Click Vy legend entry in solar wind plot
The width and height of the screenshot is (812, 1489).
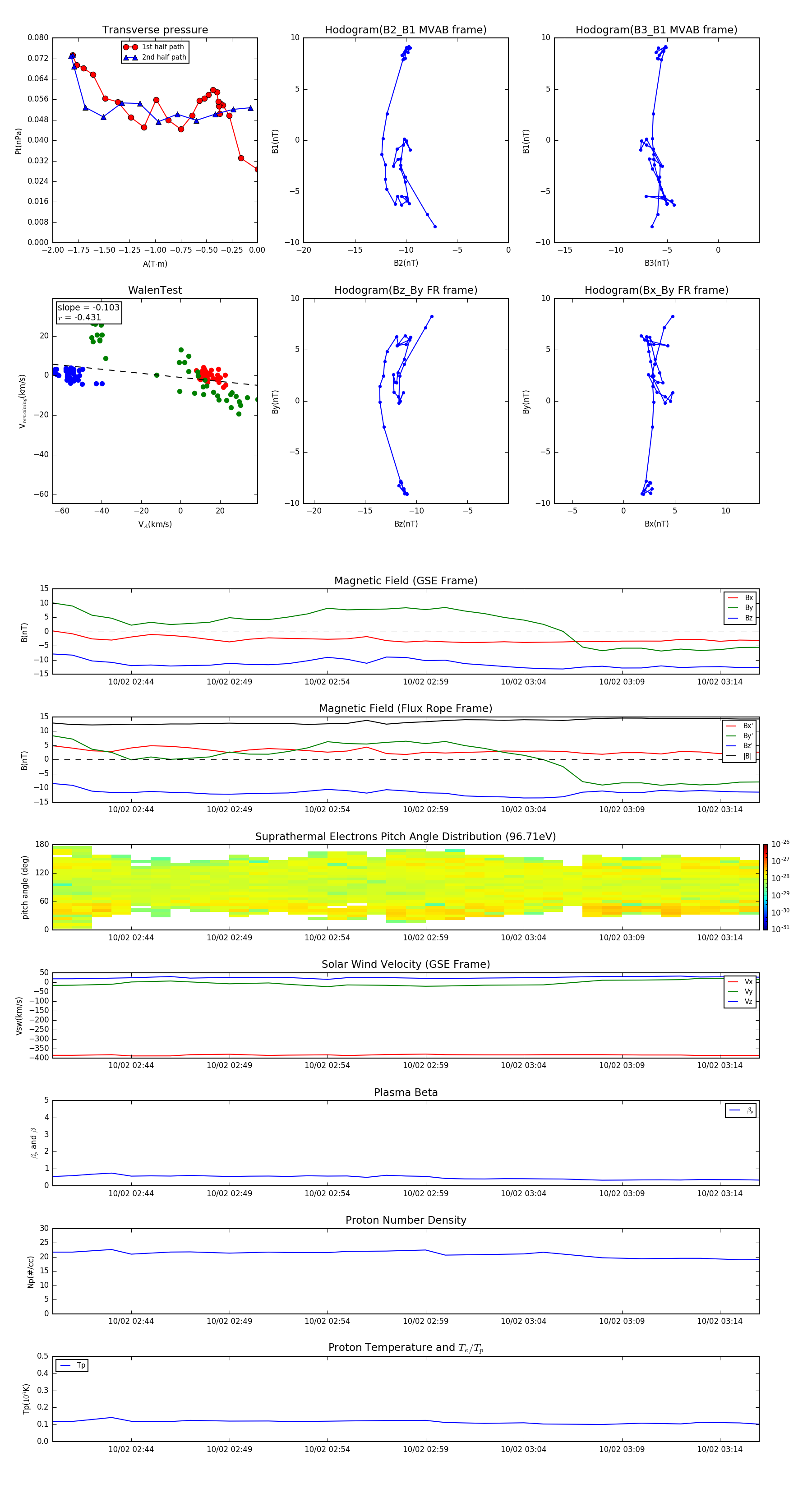741,991
